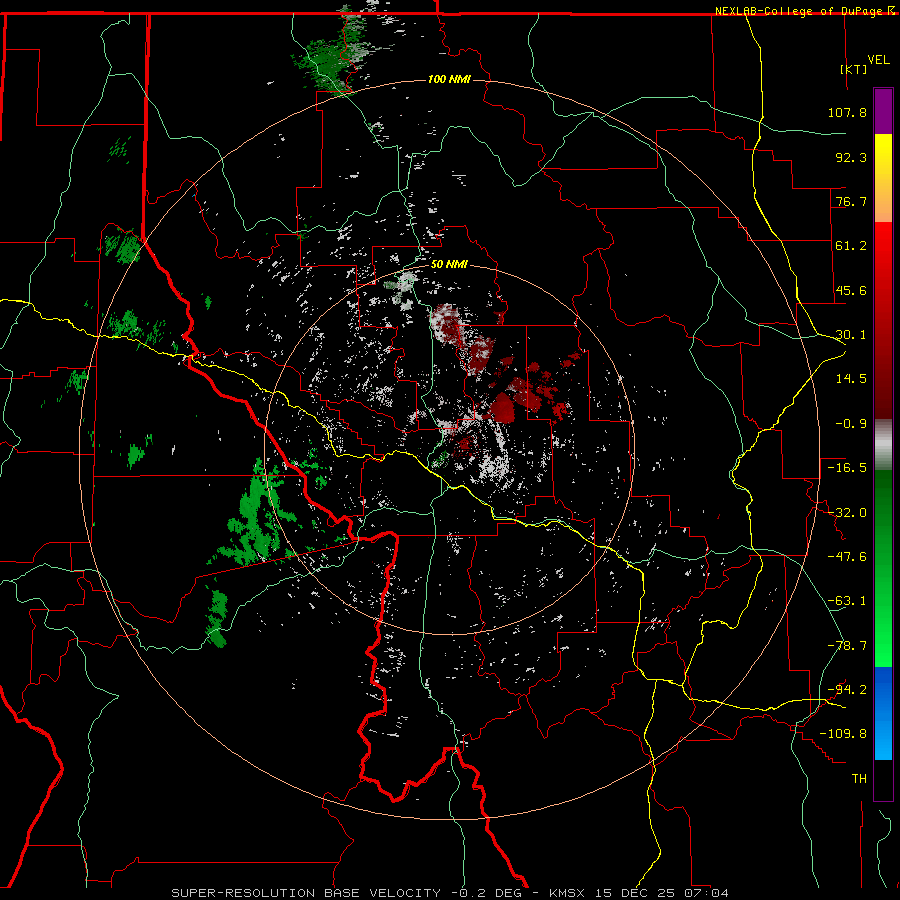Click the 45.6 legend value

[851, 290]
